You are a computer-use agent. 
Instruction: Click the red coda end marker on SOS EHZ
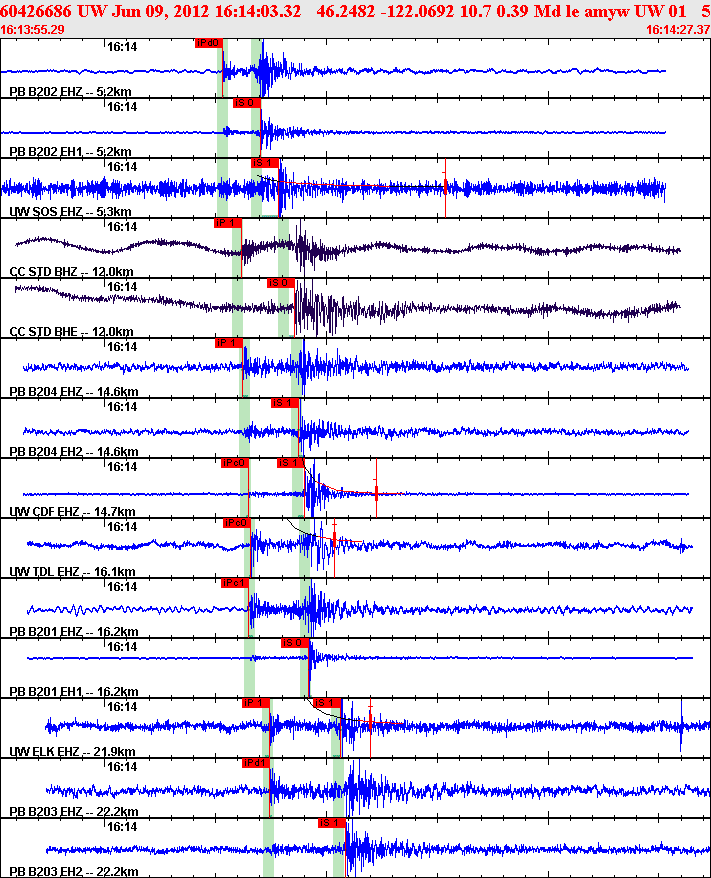(x=446, y=187)
